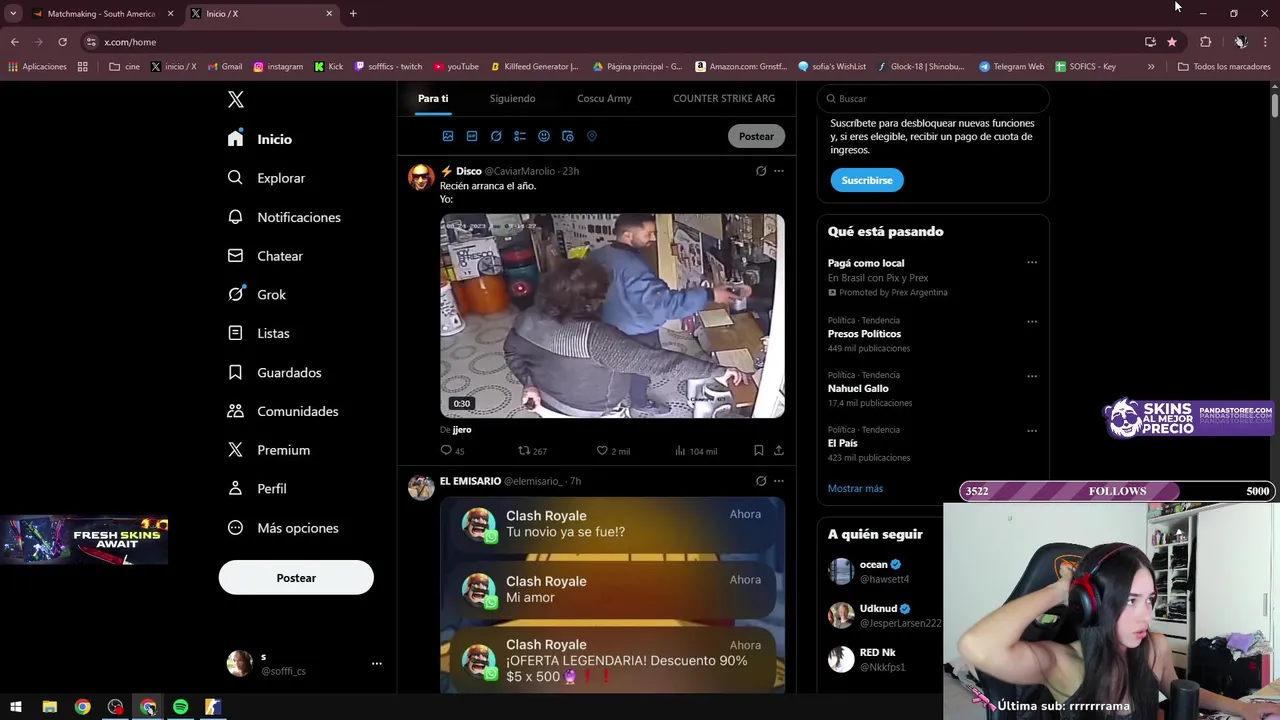Open the El País trend

(842, 443)
